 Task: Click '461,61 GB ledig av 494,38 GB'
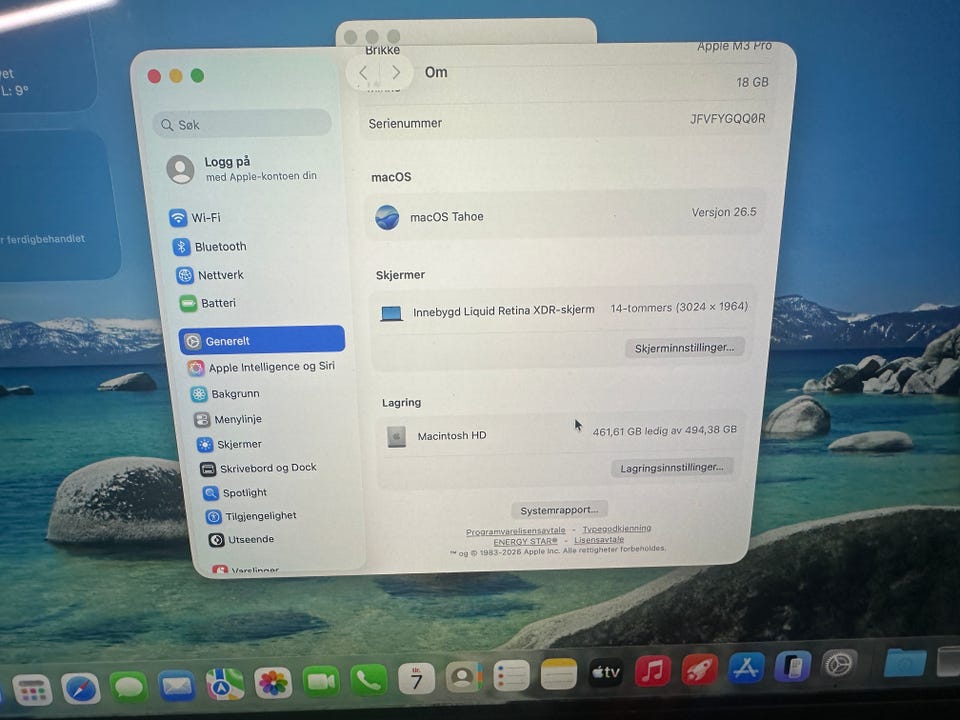664,430
